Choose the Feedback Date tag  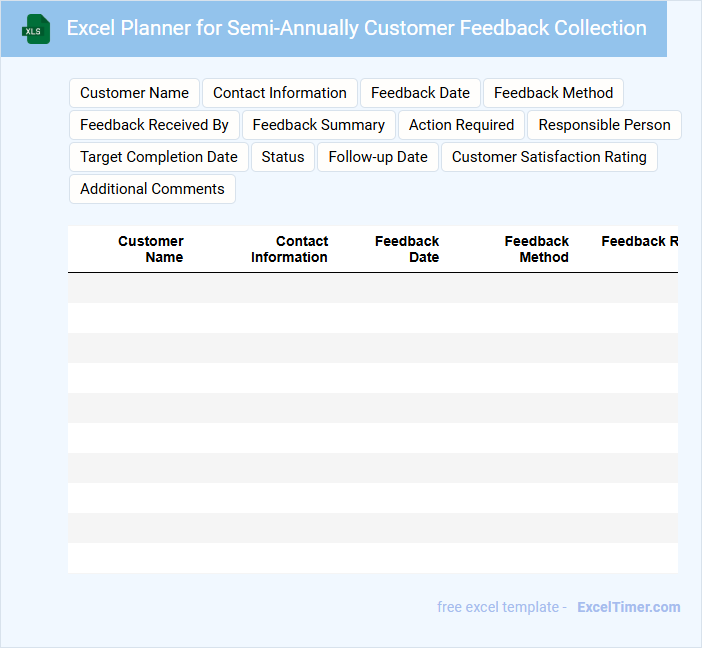(420, 93)
